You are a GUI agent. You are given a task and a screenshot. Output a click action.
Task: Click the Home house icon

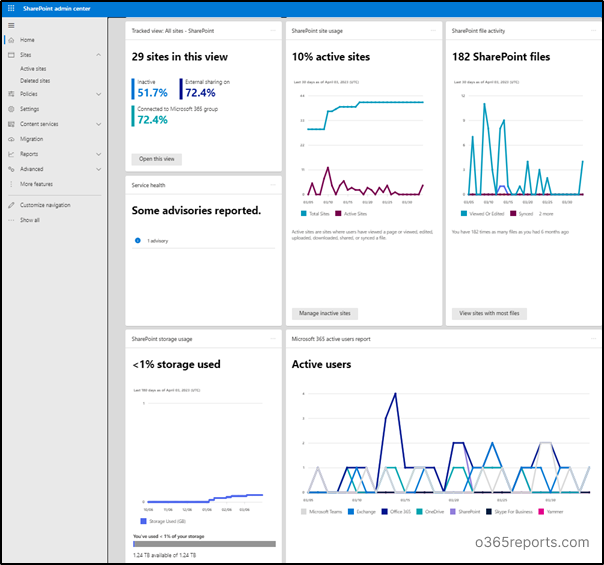coord(11,40)
